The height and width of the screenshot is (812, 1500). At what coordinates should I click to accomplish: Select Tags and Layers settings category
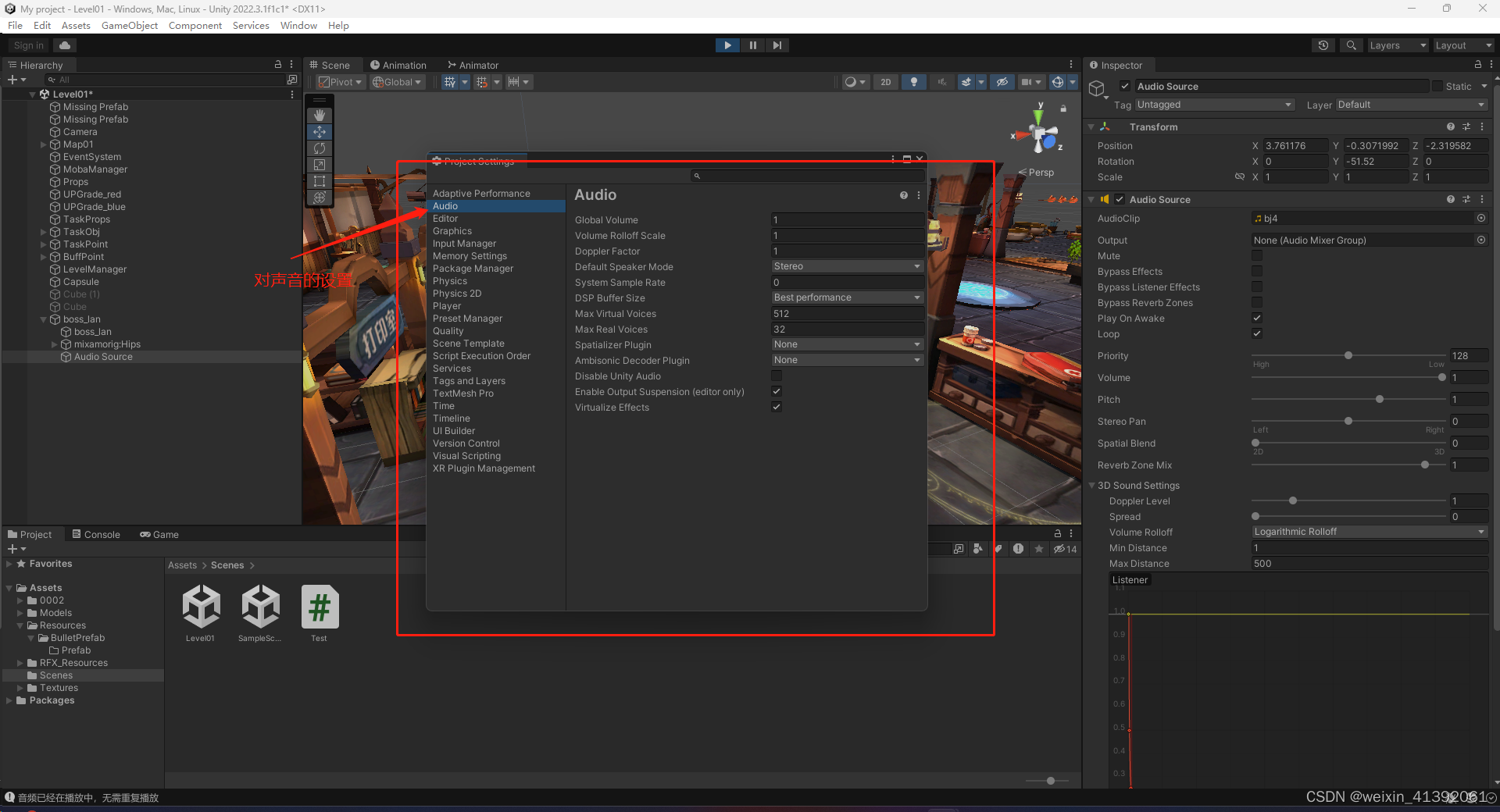point(469,381)
